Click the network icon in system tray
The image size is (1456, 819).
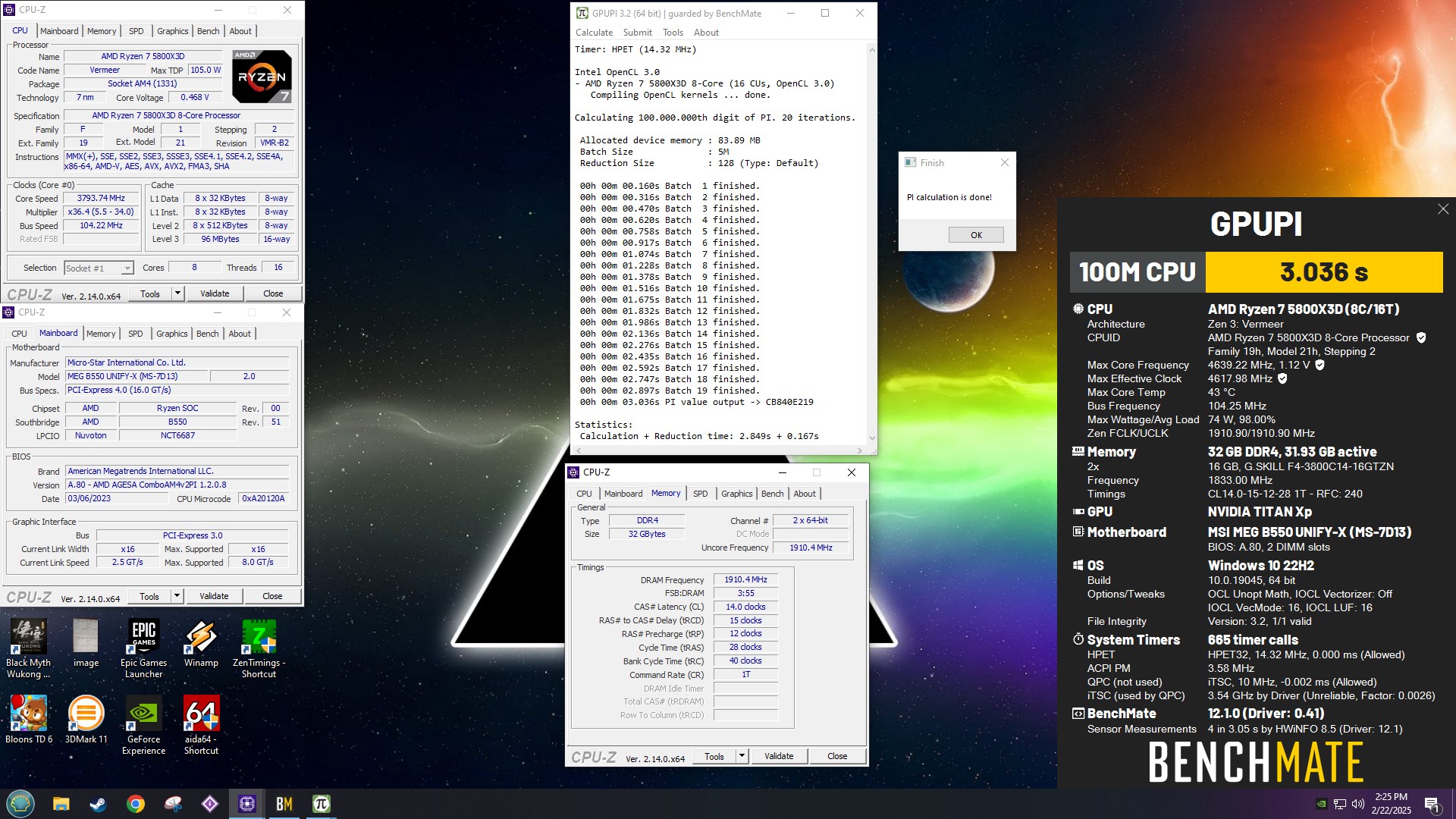point(1340,804)
